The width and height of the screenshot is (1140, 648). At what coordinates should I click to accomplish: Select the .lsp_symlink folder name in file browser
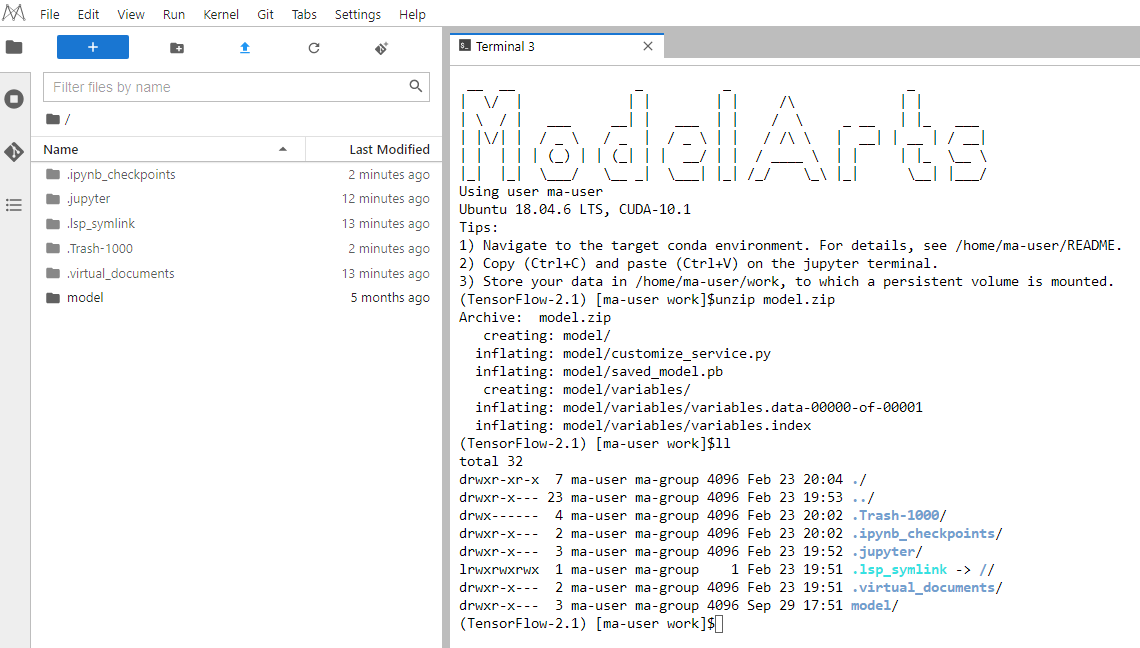(101, 223)
